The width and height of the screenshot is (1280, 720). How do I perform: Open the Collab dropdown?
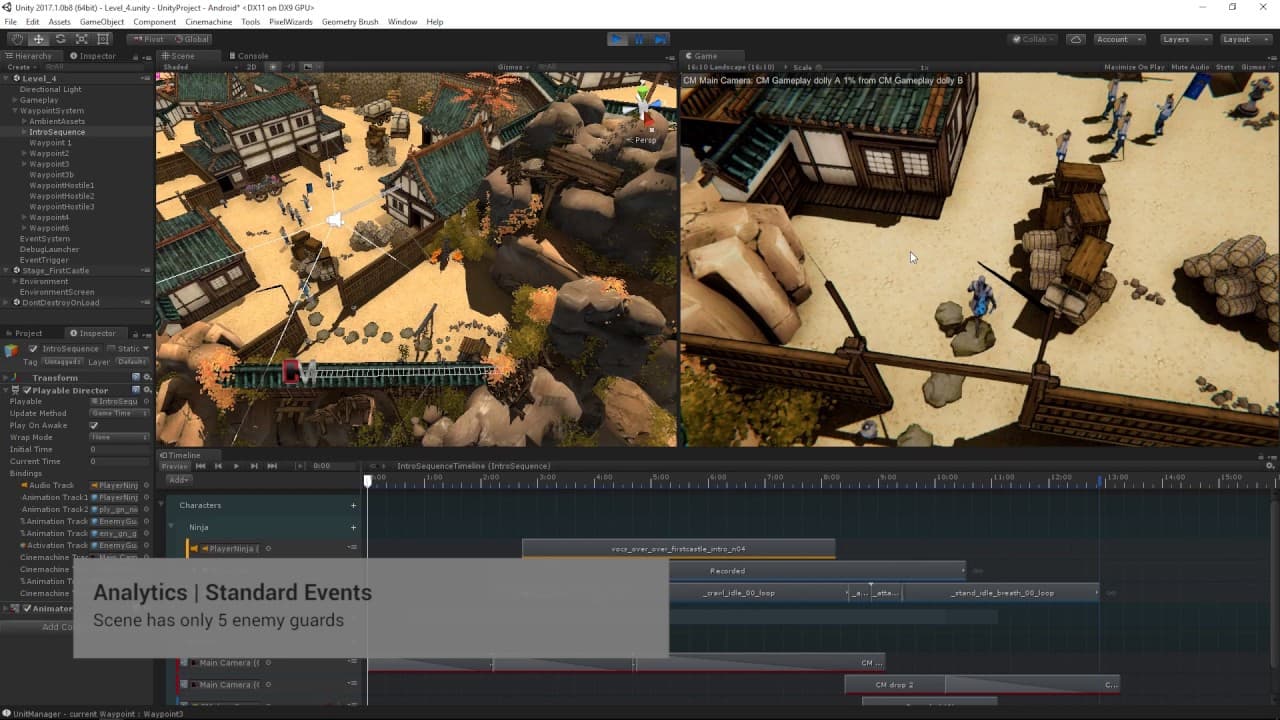point(1034,39)
